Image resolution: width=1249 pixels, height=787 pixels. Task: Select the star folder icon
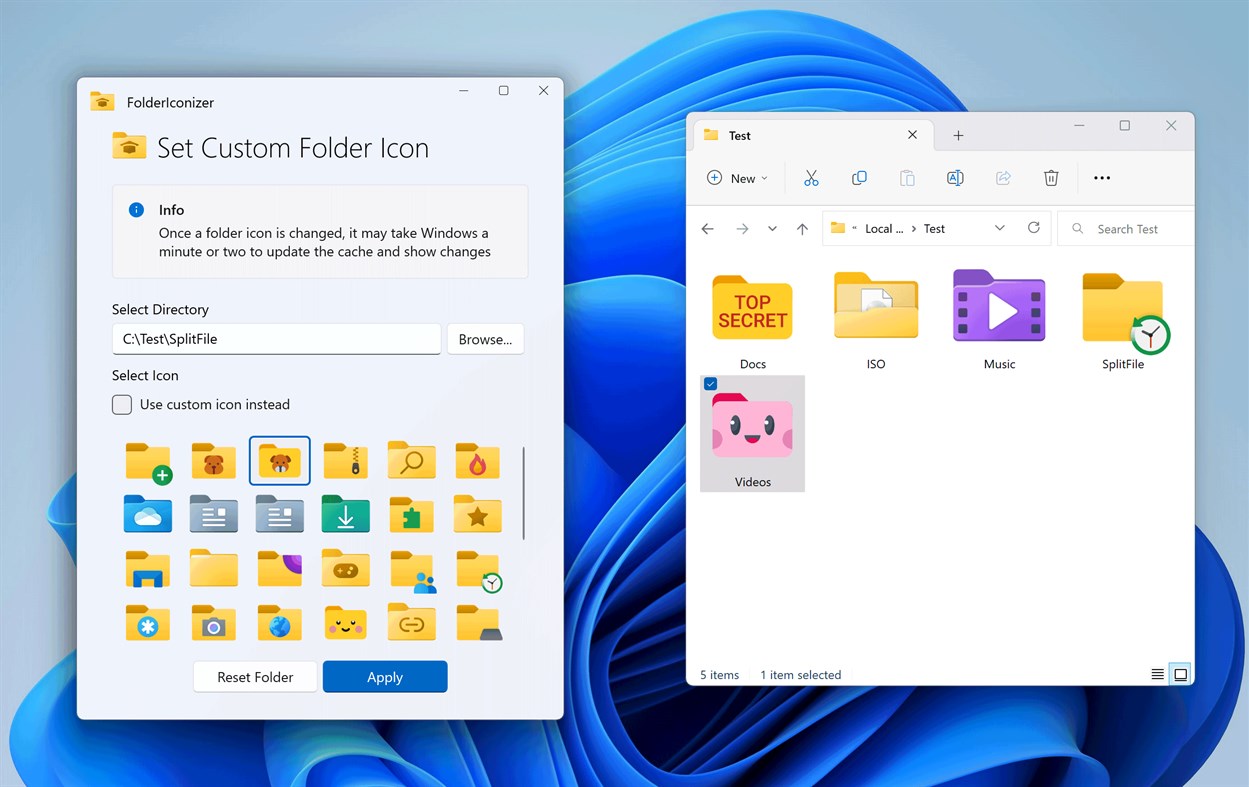[x=477, y=515]
